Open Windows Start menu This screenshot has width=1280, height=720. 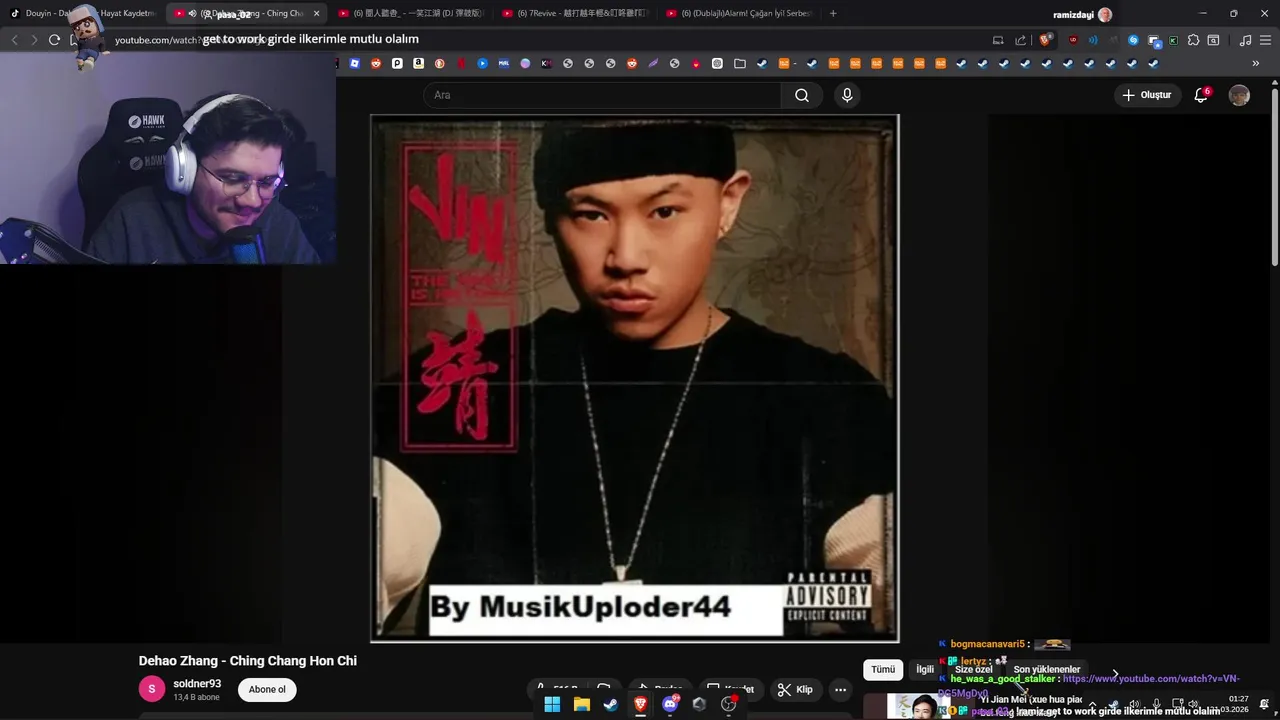point(552,704)
